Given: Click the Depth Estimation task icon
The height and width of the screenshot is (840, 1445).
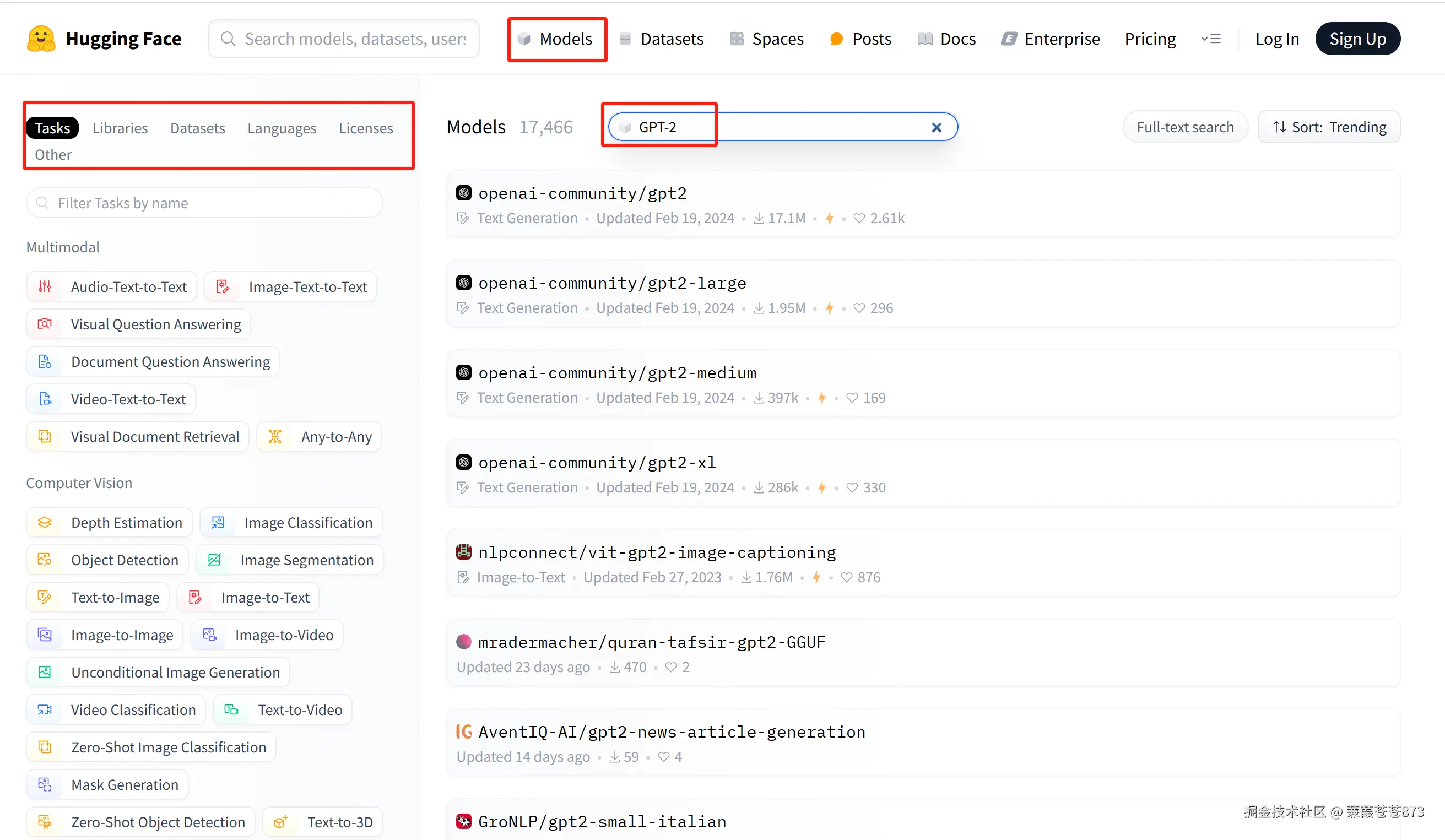Looking at the screenshot, I should [x=45, y=522].
